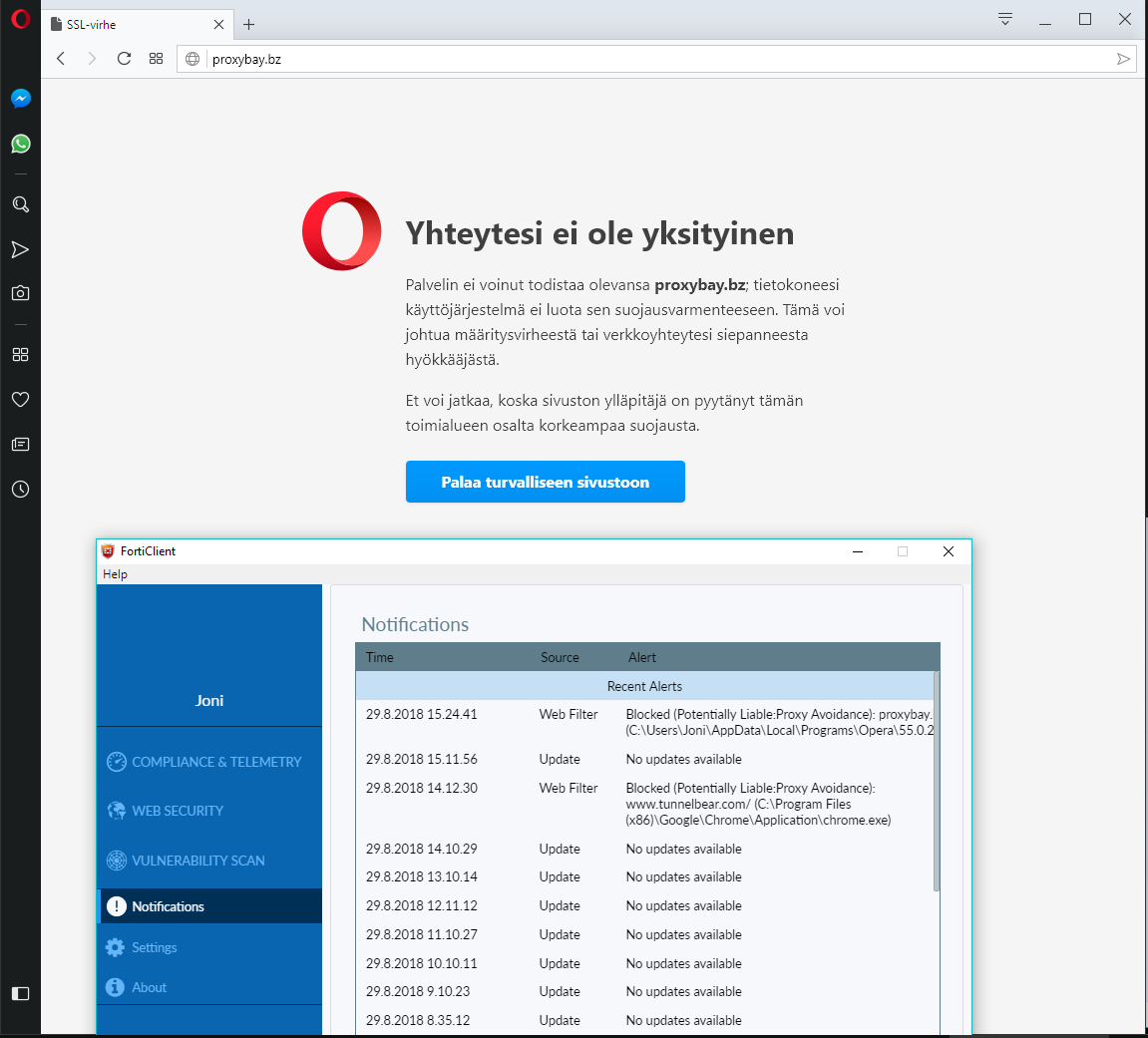Viewport: 1148px width, 1038px height.
Task: Select the 15.11.56 update notification row
Action: (645, 759)
